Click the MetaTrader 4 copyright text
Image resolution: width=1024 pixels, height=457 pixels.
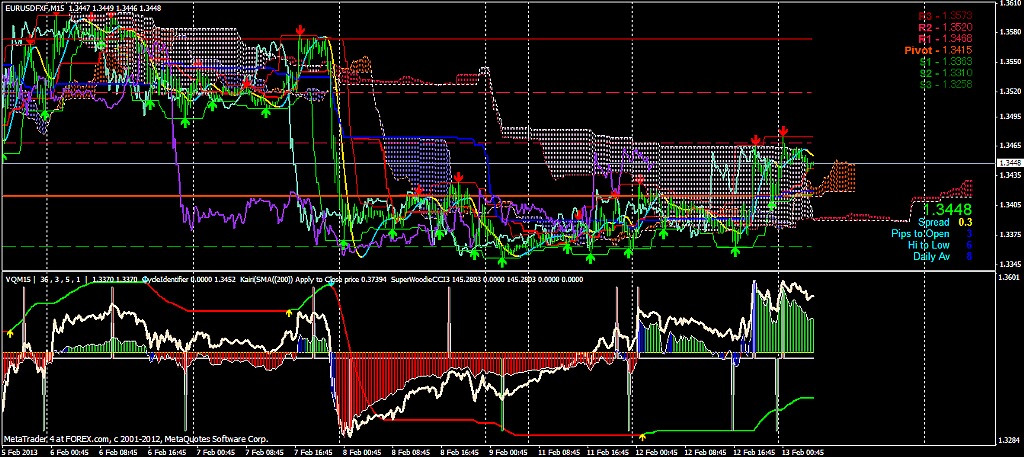click(135, 439)
